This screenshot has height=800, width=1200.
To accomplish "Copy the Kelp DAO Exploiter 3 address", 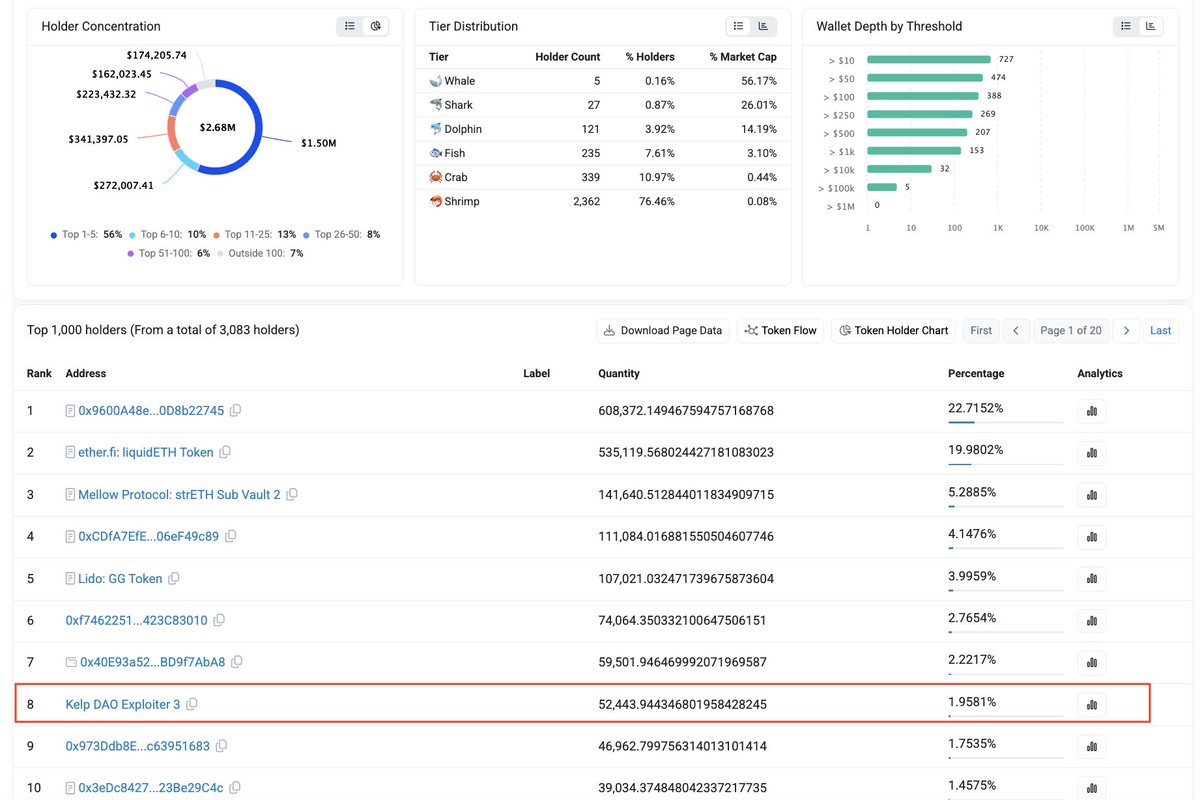I will [192, 705].
